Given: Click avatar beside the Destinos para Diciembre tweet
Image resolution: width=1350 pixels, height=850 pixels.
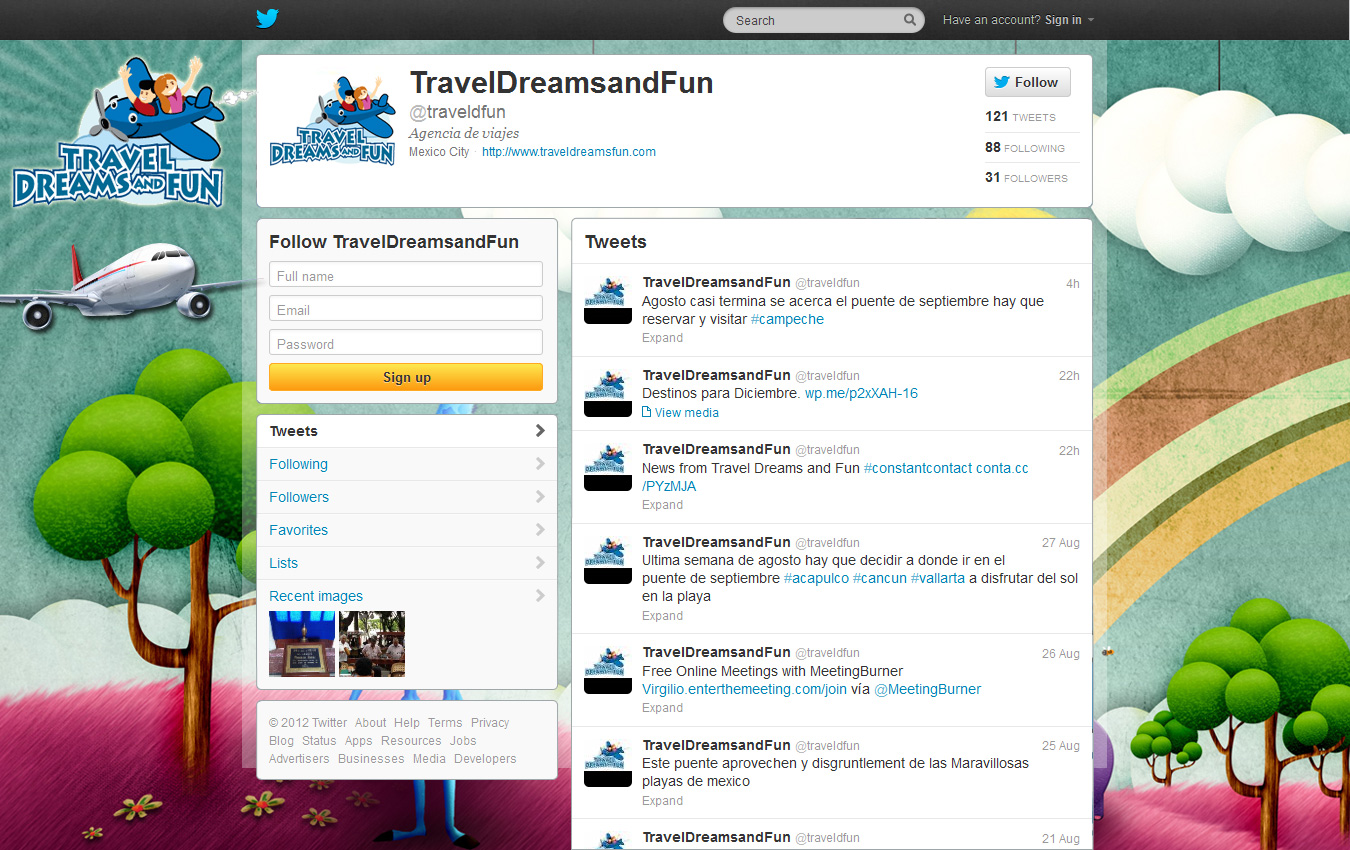Looking at the screenshot, I should (608, 393).
